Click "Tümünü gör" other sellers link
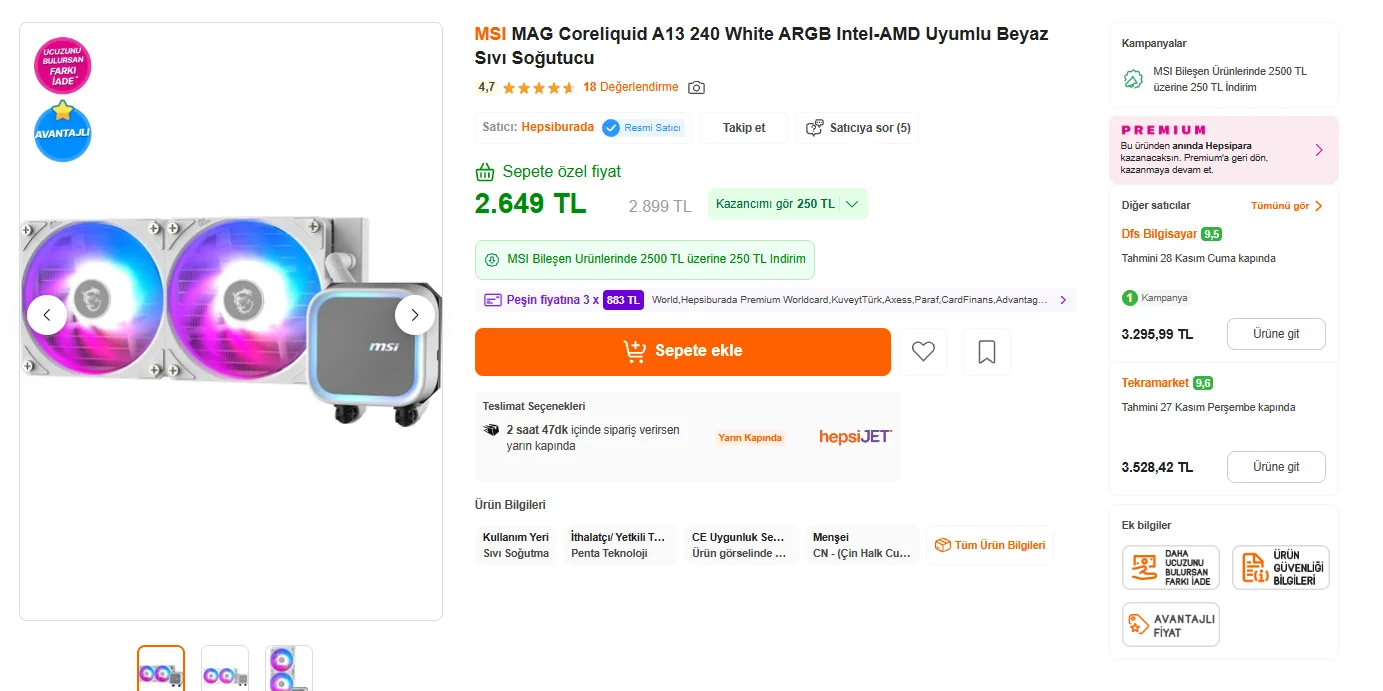The width and height of the screenshot is (1383, 691). (1286, 206)
